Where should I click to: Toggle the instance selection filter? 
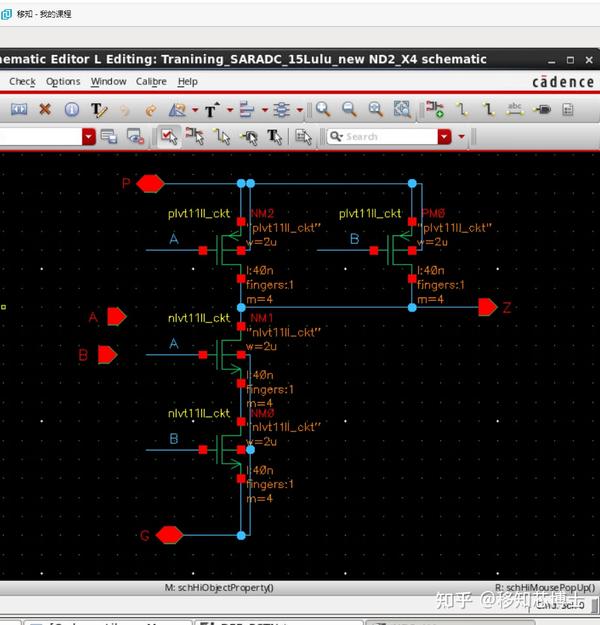tap(195, 136)
